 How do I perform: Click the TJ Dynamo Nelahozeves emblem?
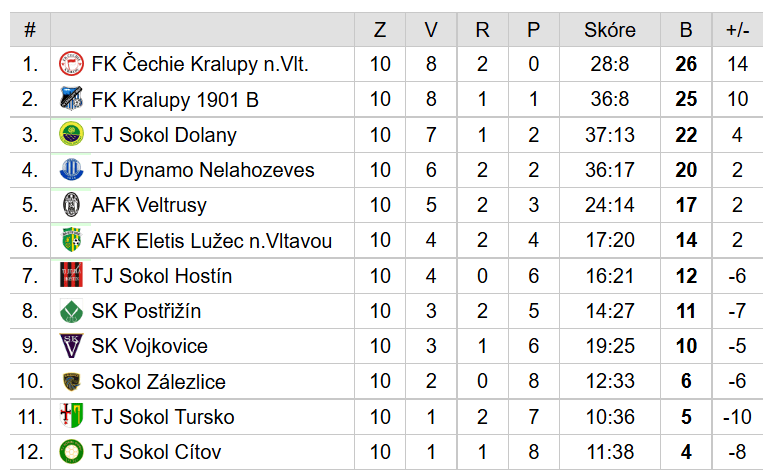click(71, 170)
